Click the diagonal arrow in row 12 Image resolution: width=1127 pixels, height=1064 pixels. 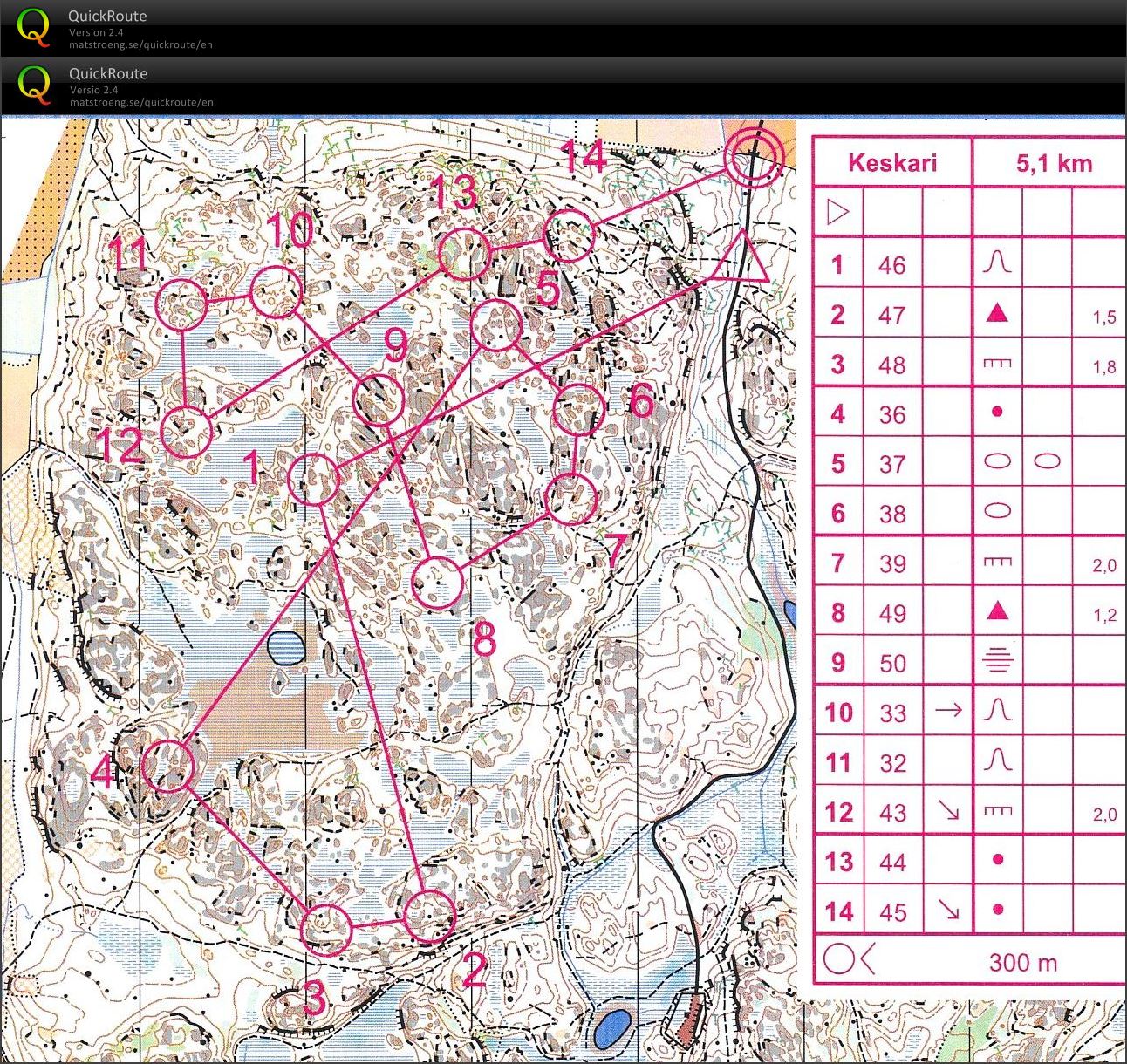[948, 811]
